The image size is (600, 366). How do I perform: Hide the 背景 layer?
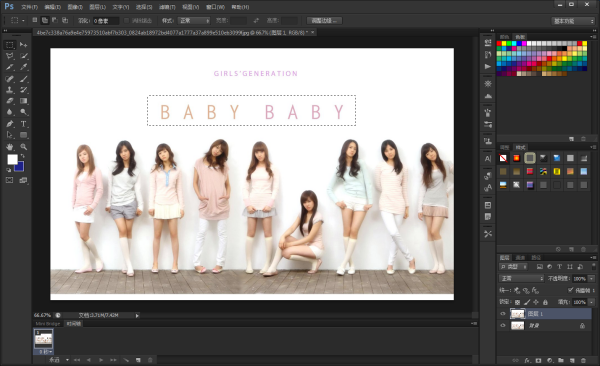point(503,326)
